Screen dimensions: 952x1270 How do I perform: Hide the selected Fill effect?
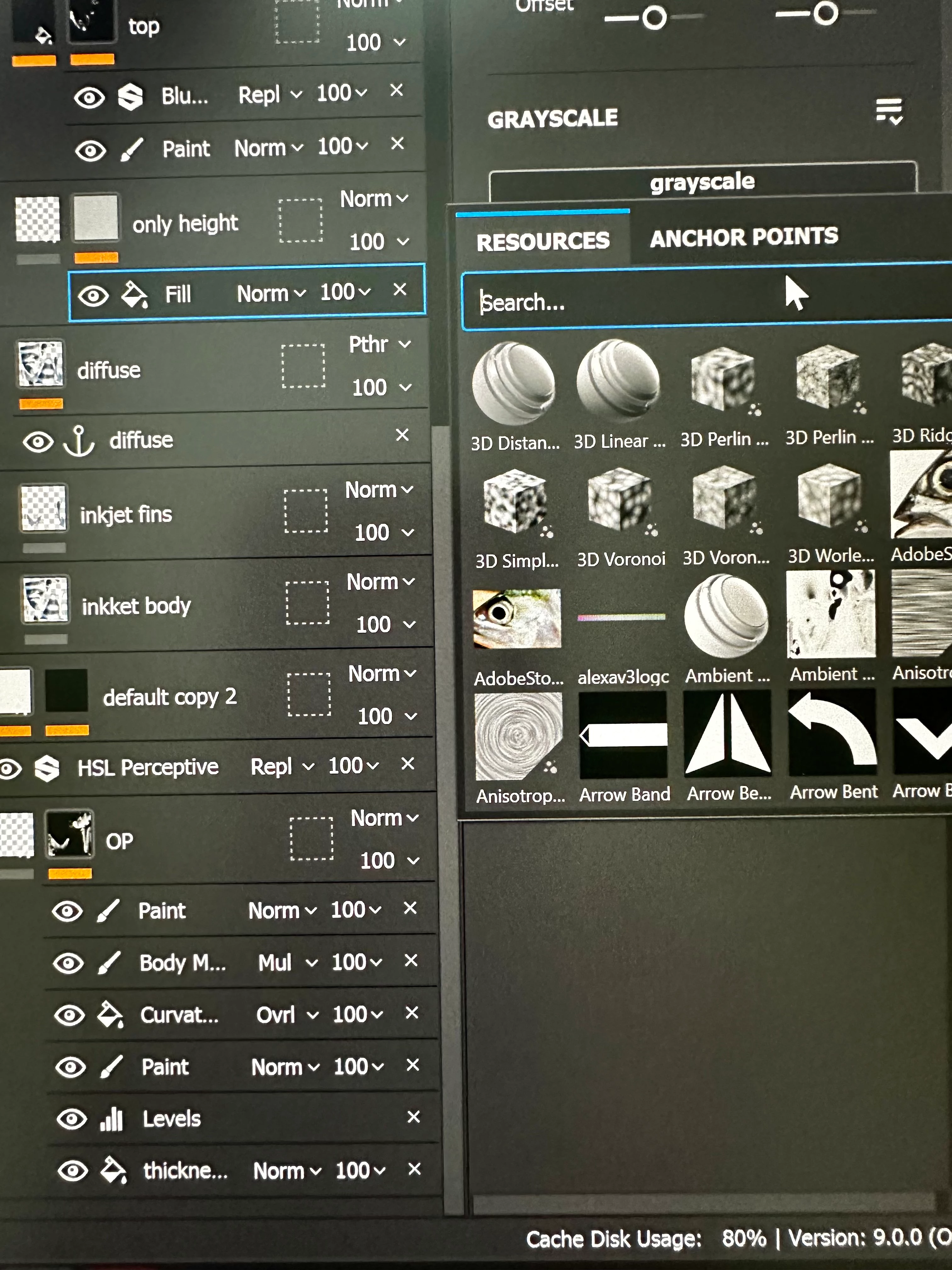click(93, 296)
